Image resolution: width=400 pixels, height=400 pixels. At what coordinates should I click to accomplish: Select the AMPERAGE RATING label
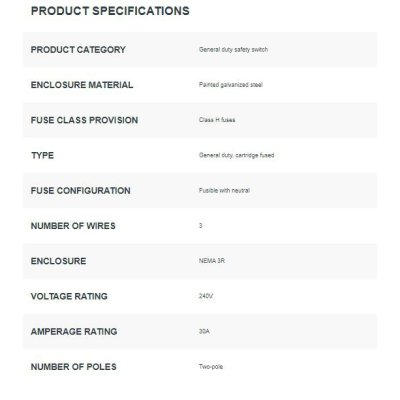74,332
